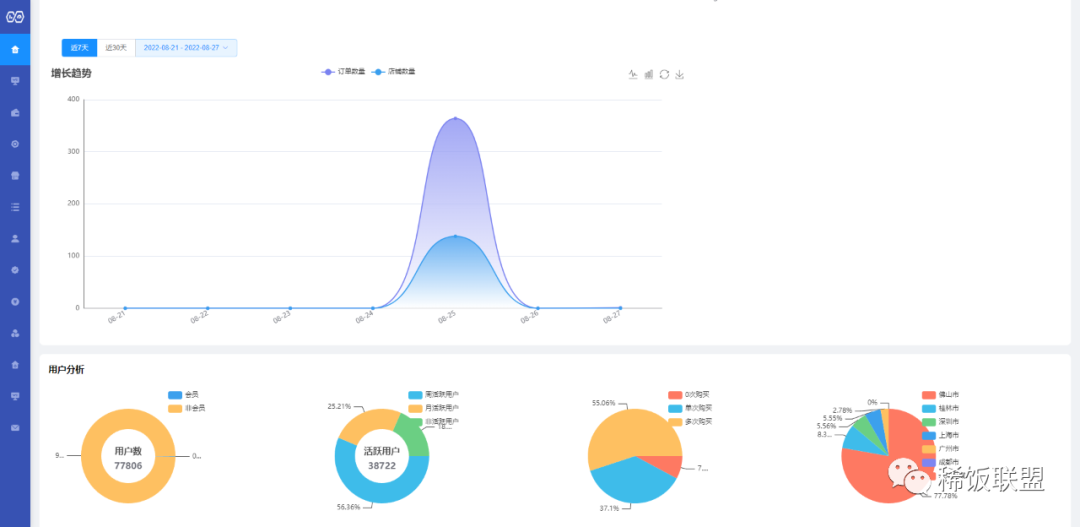Click the 400 y-axis label
Image resolution: width=1080 pixels, height=527 pixels.
[x=74, y=99]
